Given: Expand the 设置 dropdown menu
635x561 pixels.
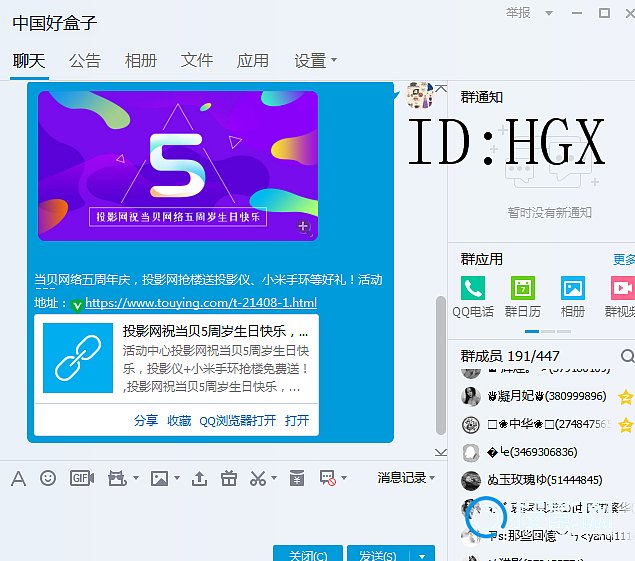Looking at the screenshot, I should coord(334,60).
